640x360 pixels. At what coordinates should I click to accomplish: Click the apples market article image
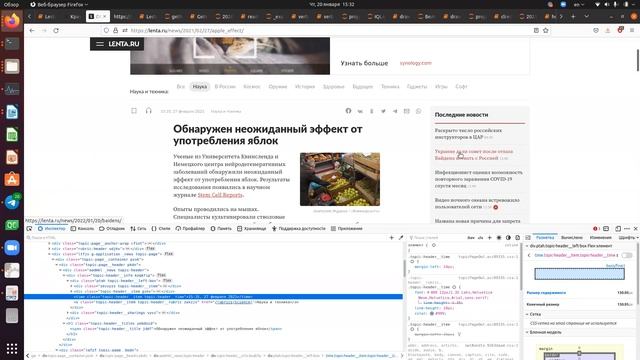[340, 179]
